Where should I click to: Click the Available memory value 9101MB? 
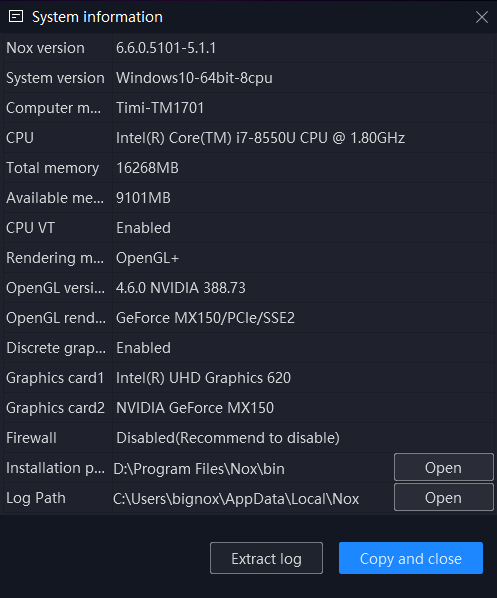[x=143, y=198]
